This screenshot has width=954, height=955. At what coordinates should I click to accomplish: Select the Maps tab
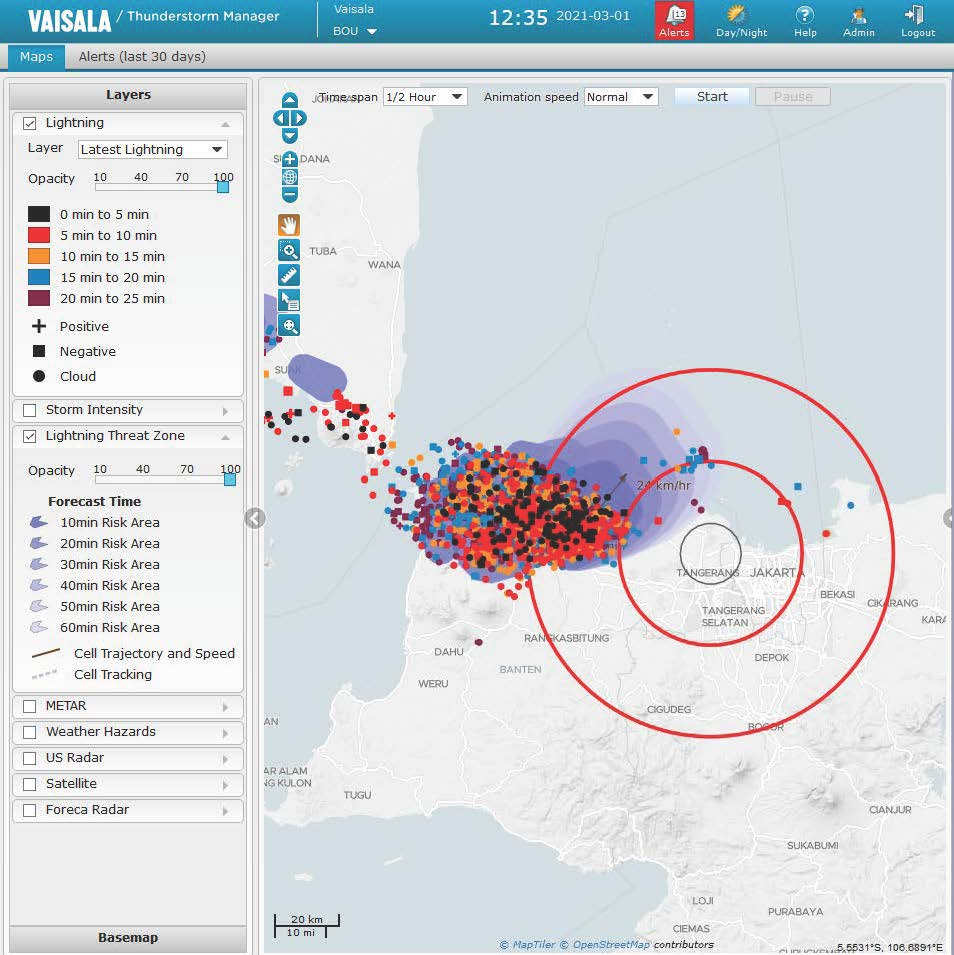click(36, 57)
